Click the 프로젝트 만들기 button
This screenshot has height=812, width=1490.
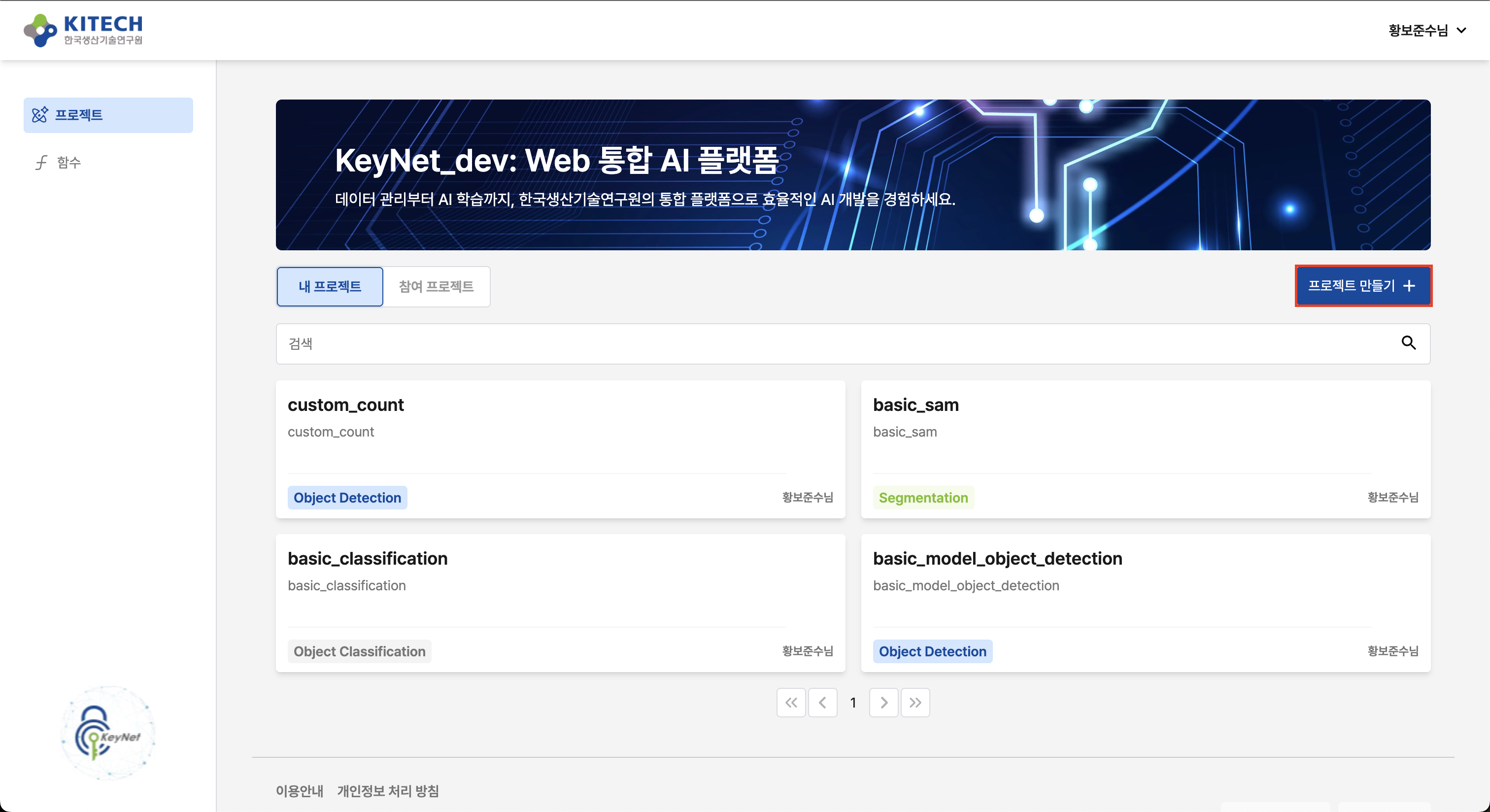pyautogui.click(x=1362, y=286)
